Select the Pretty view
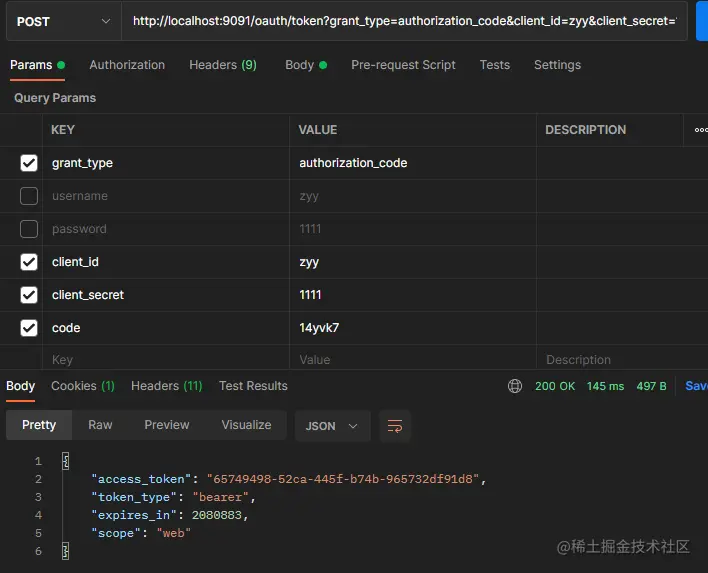The height and width of the screenshot is (573, 708). click(39, 425)
